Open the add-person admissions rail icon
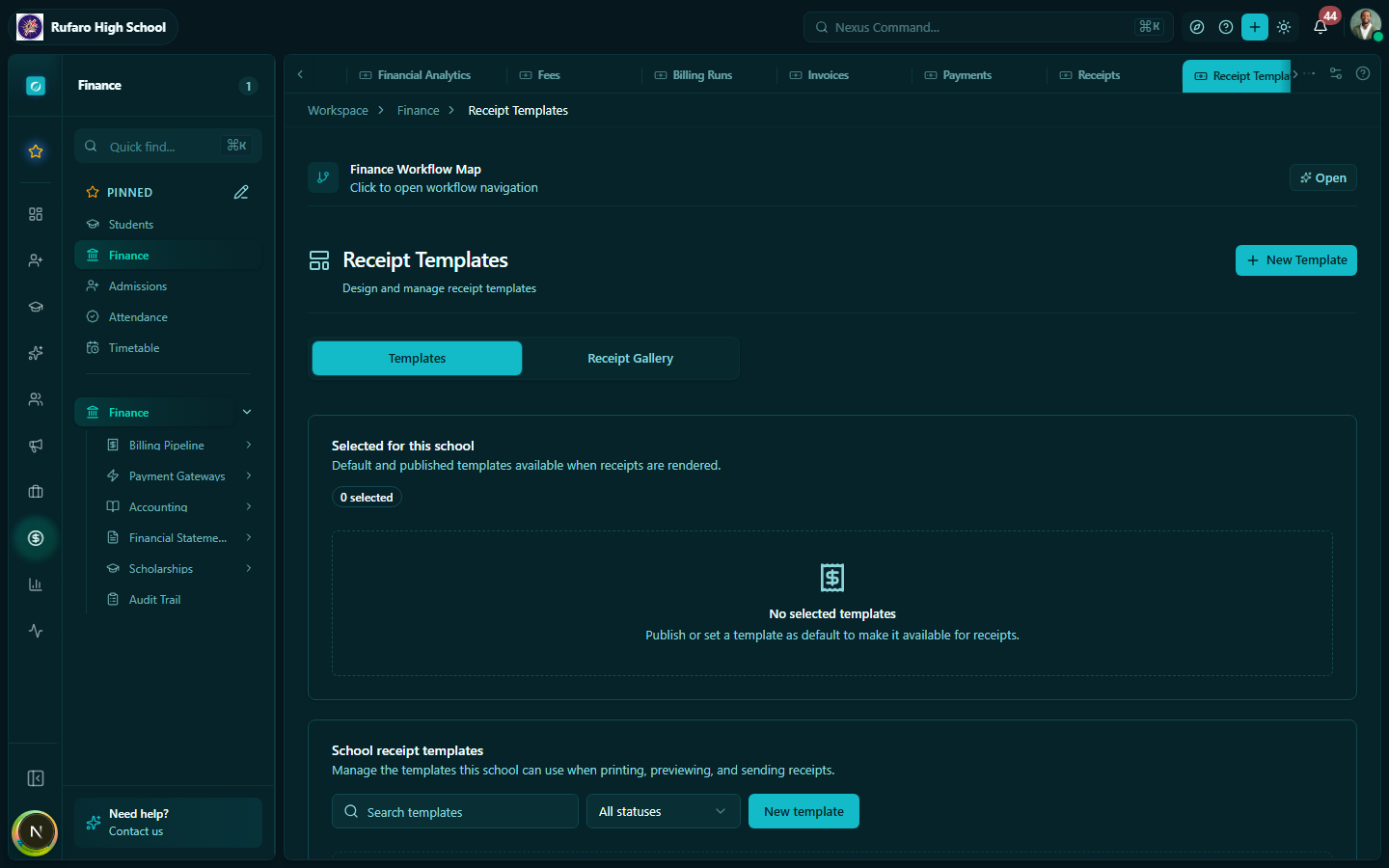 pos(36,260)
